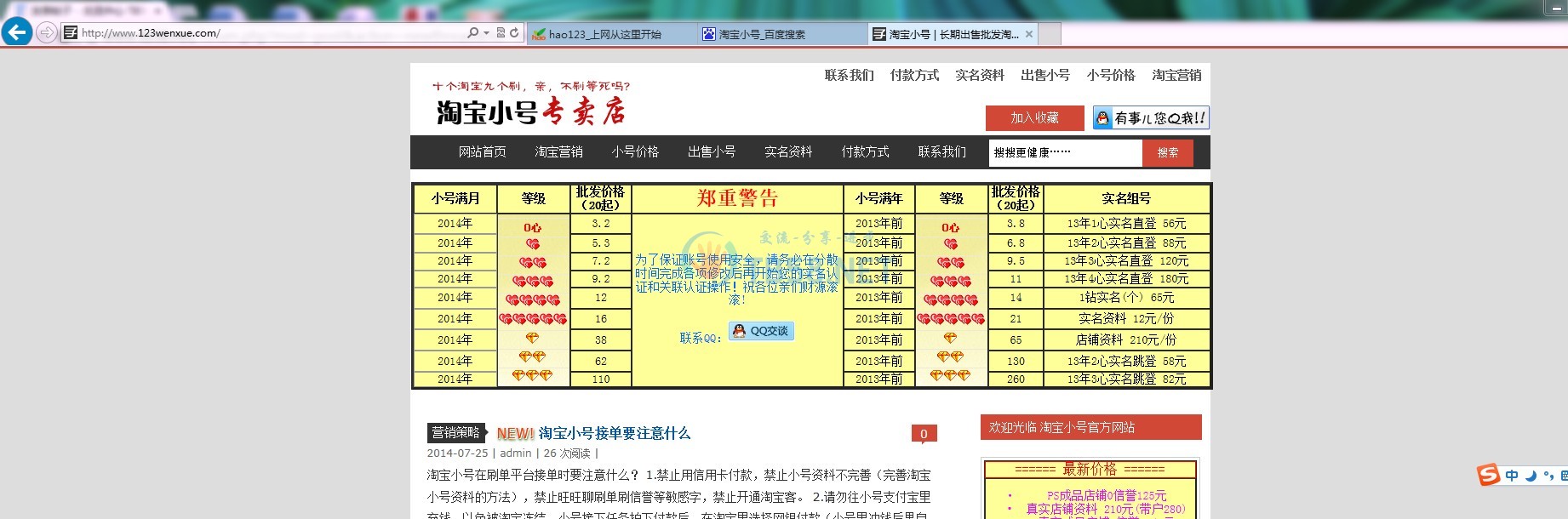Select 小号价格 in the dark navigation bar

(635, 151)
